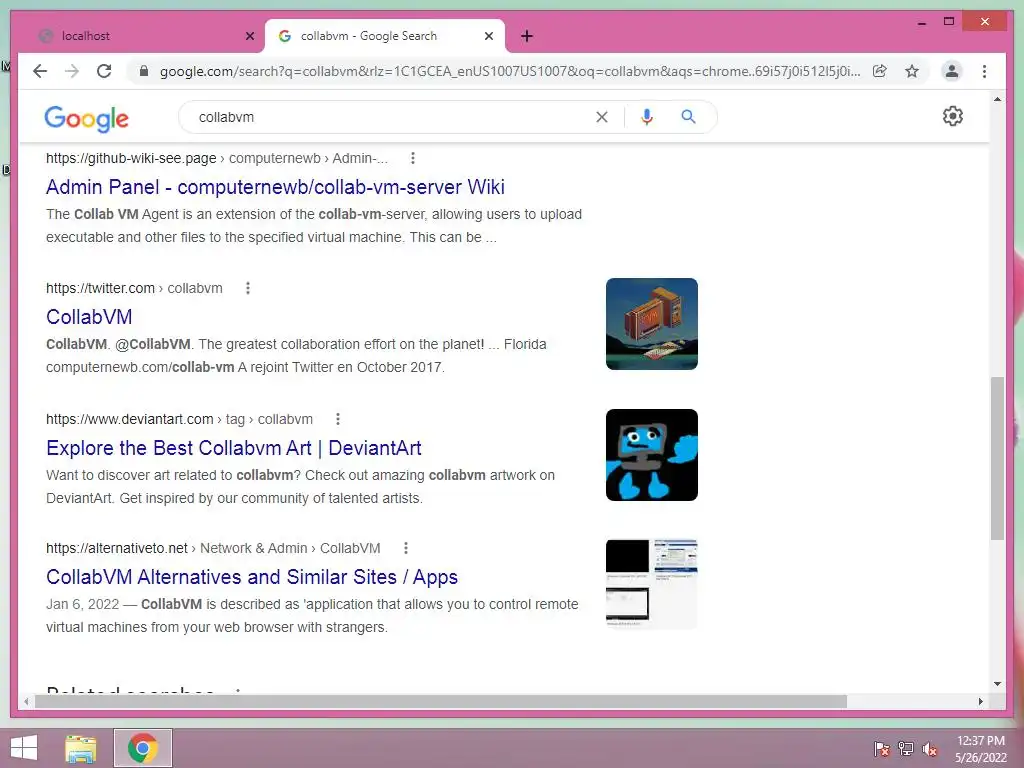Click the muted speaker volume icon

[929, 748]
